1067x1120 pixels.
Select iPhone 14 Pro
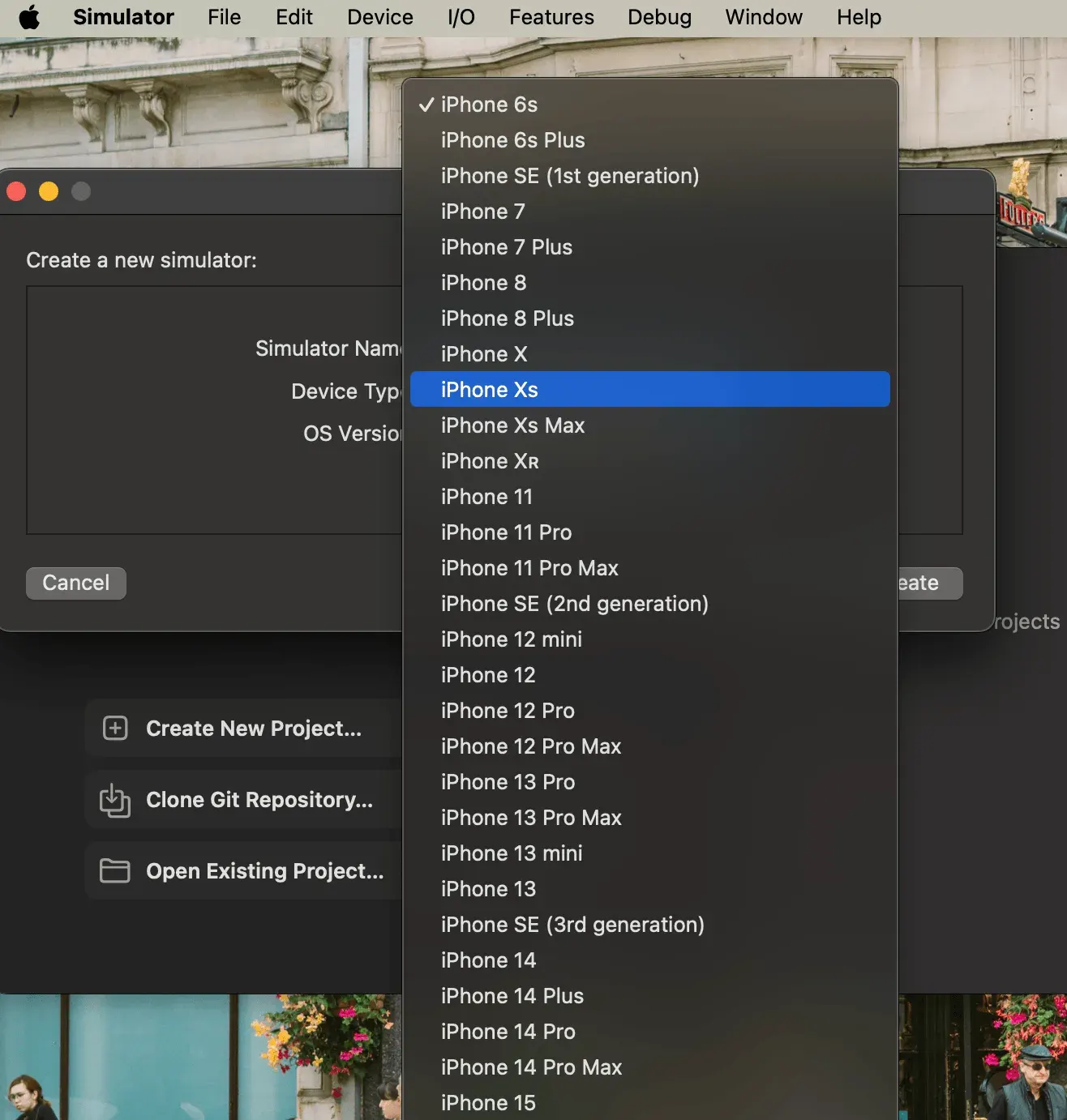tap(650, 1032)
